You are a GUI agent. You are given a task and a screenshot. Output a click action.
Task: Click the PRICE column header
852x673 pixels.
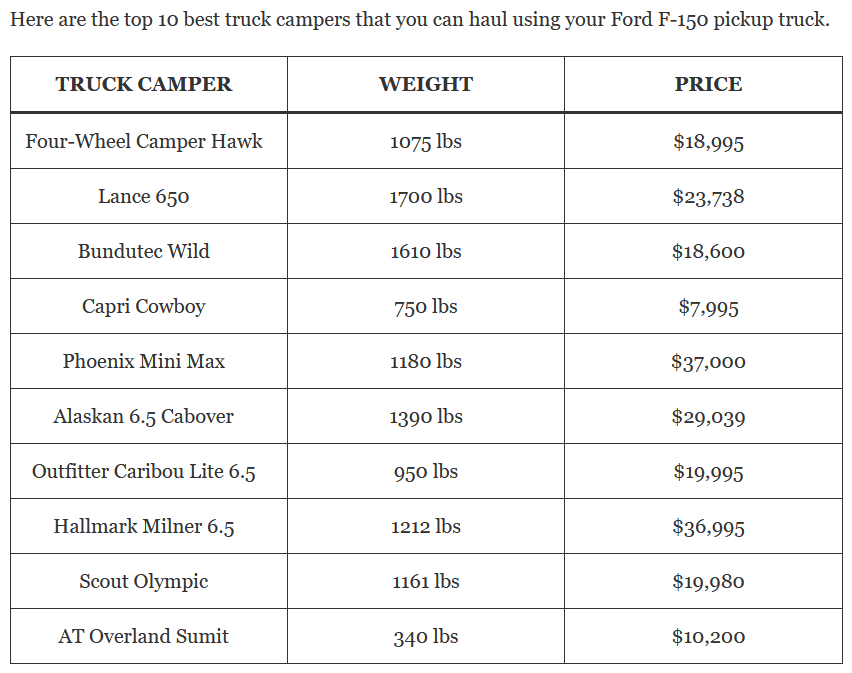pyautogui.click(x=708, y=85)
